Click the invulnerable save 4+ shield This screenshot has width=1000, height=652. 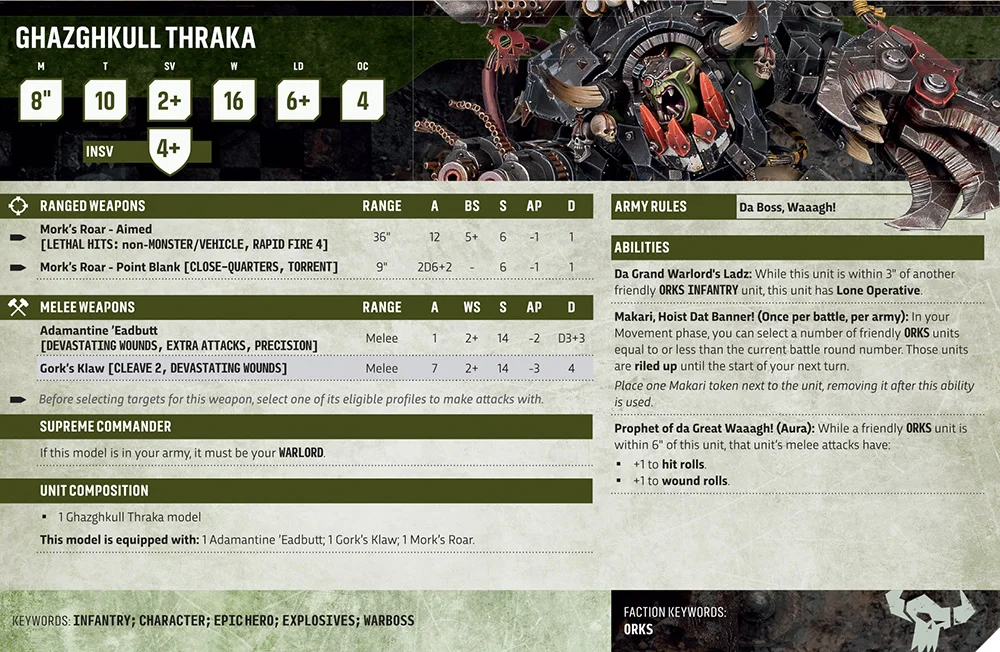pos(169,151)
